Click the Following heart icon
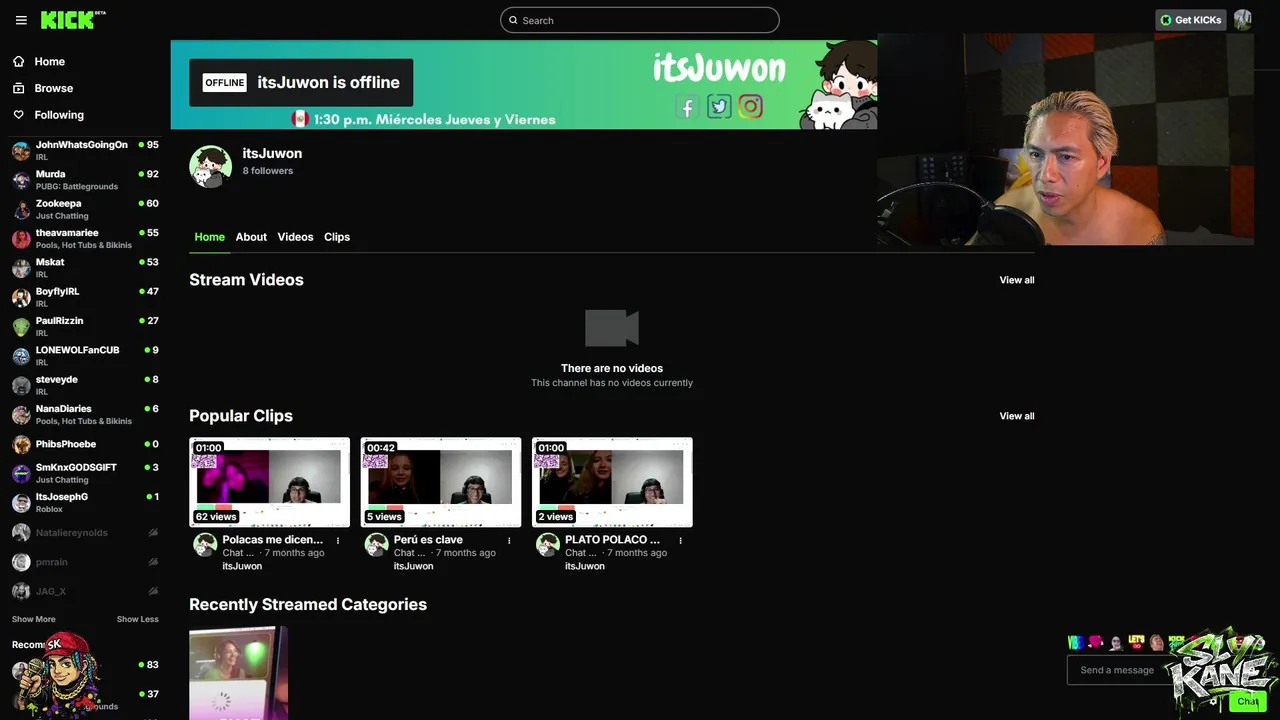Screen dimensions: 1280x720 pyautogui.click(x=19, y=115)
